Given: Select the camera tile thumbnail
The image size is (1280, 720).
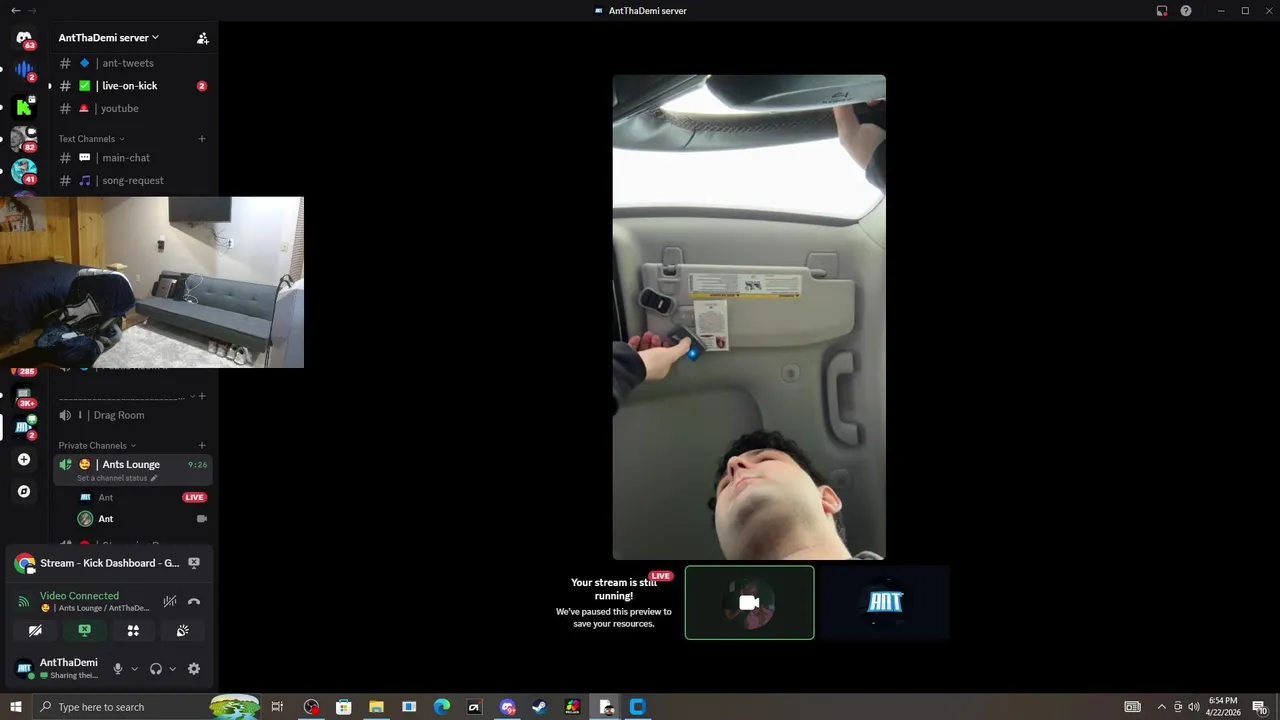Looking at the screenshot, I should coord(749,603).
